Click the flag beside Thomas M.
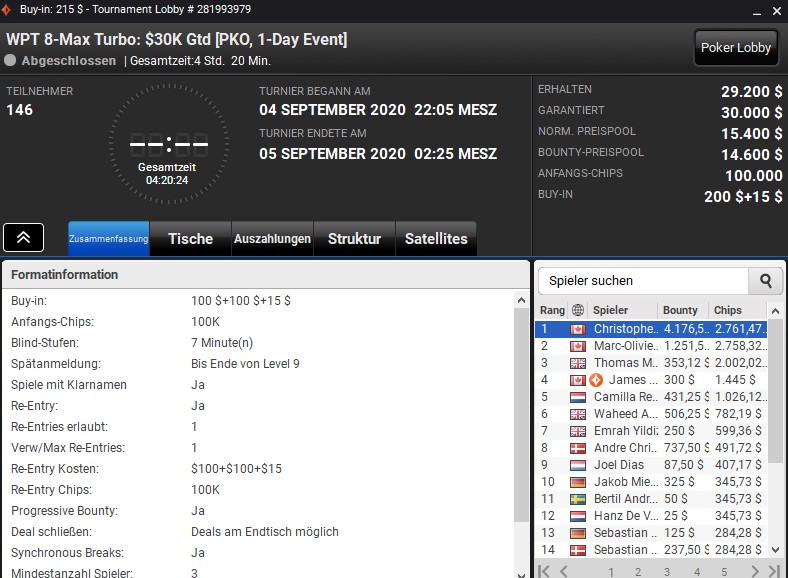 [x=578, y=363]
